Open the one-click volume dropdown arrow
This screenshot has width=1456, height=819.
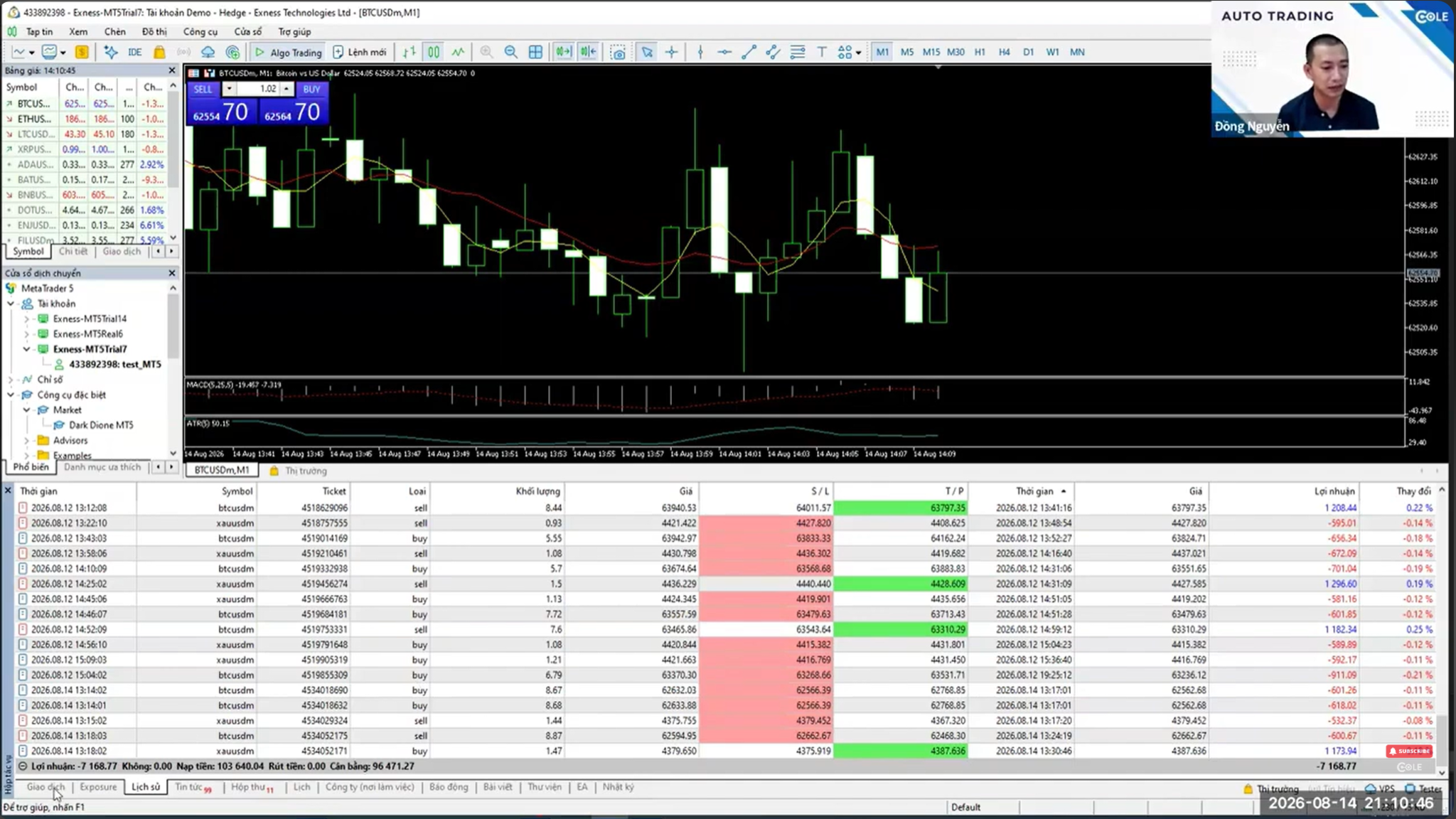click(229, 89)
